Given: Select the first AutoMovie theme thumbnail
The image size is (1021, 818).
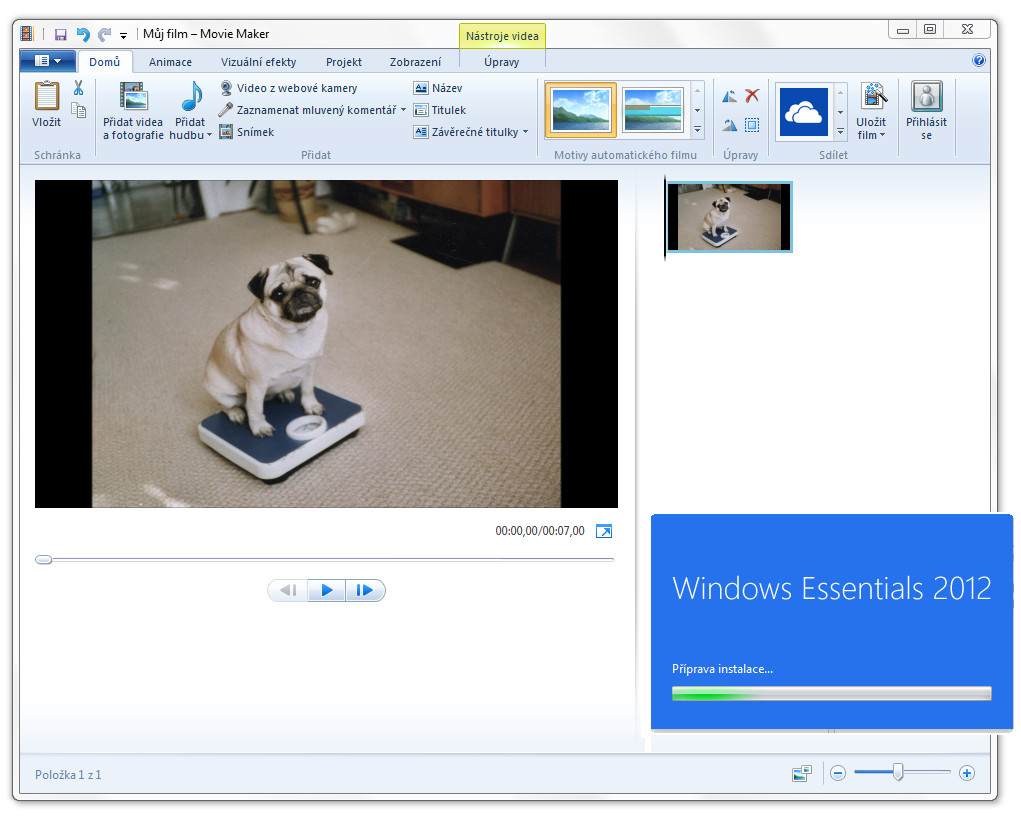Looking at the screenshot, I should (581, 110).
